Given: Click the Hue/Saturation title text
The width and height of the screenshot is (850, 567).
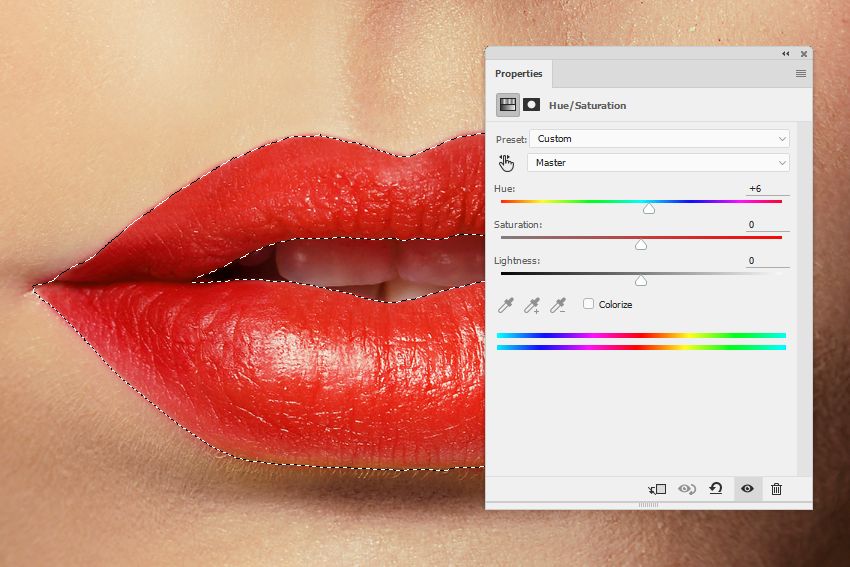Looking at the screenshot, I should (x=587, y=106).
